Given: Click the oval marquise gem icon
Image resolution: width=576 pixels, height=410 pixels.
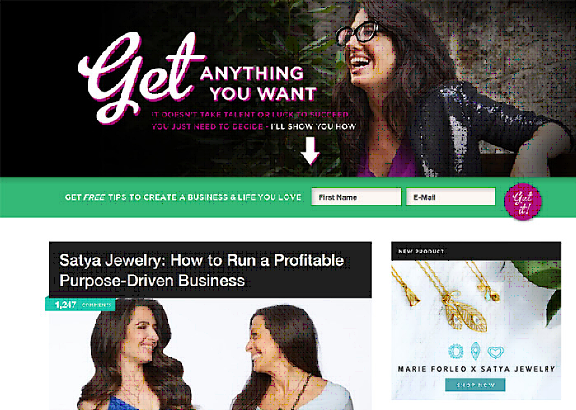Looking at the screenshot, I should pos(475,351).
